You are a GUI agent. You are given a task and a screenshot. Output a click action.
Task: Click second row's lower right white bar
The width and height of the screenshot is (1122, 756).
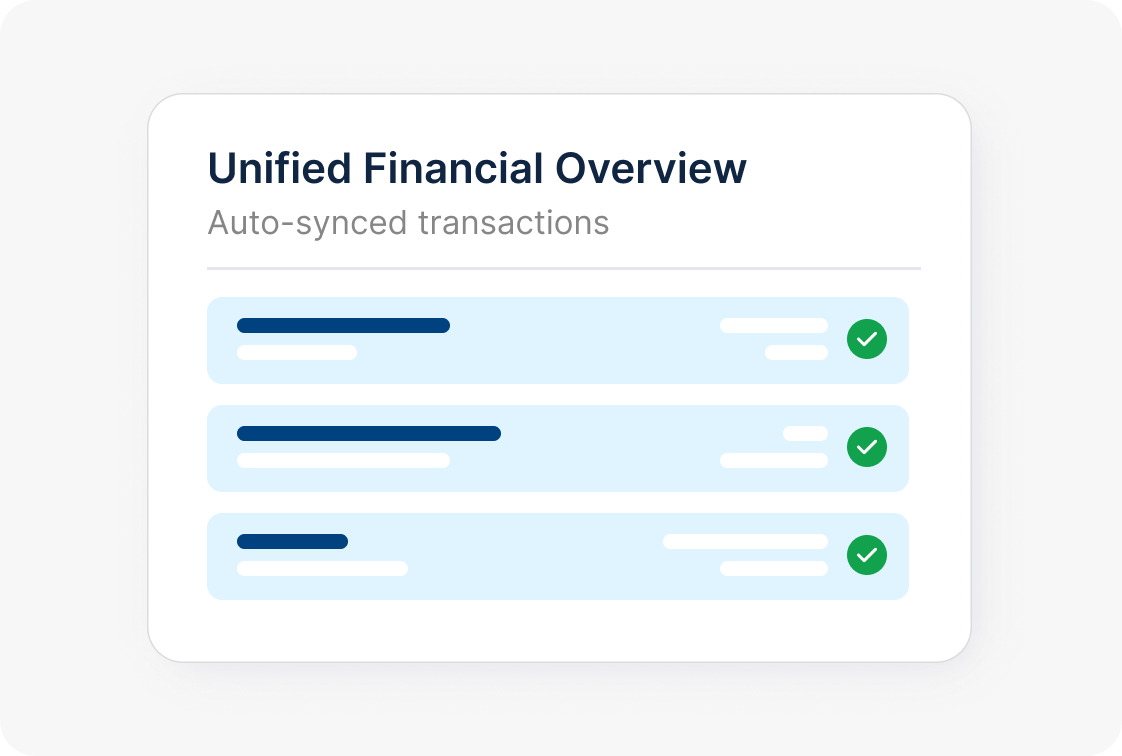[x=774, y=460]
